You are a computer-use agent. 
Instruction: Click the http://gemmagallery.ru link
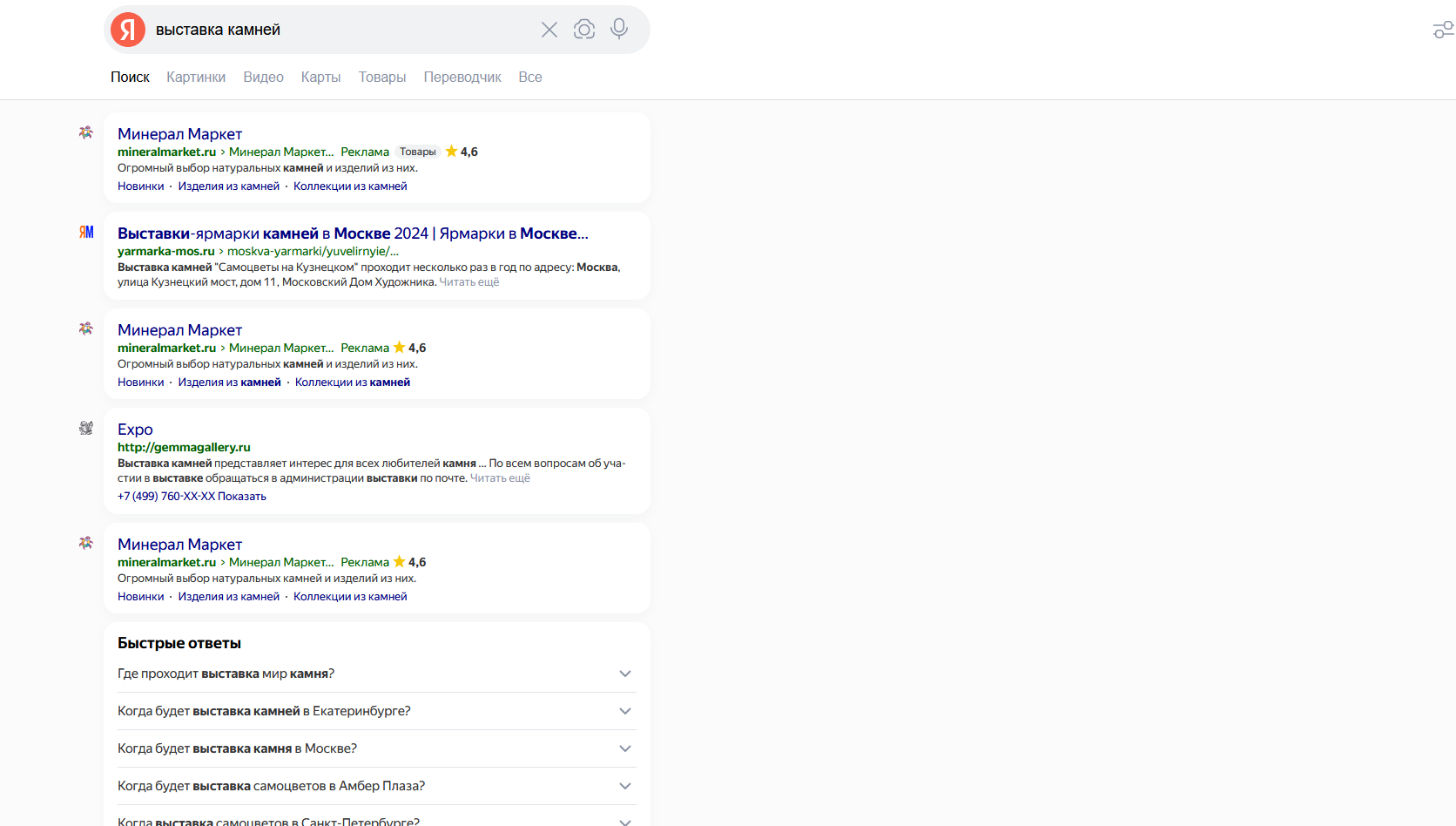click(184, 447)
